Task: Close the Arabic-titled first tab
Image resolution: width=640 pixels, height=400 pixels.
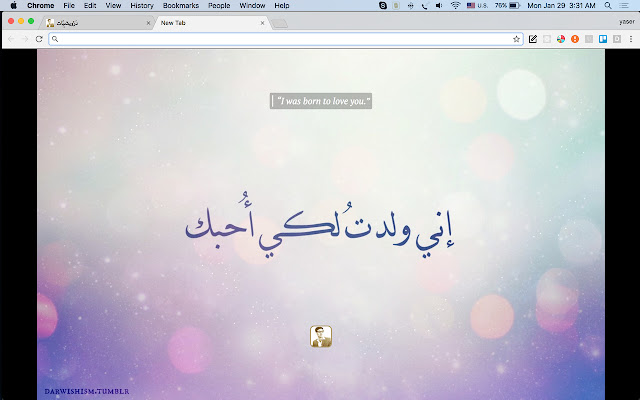Action: [148, 23]
